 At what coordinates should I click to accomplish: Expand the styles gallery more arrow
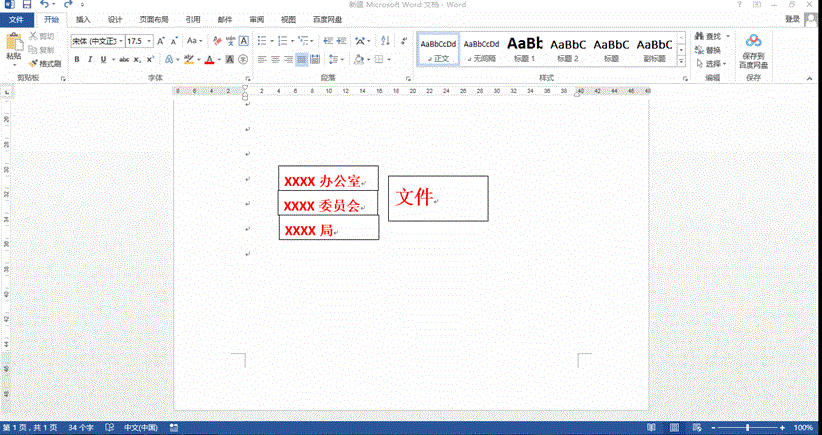pos(681,62)
